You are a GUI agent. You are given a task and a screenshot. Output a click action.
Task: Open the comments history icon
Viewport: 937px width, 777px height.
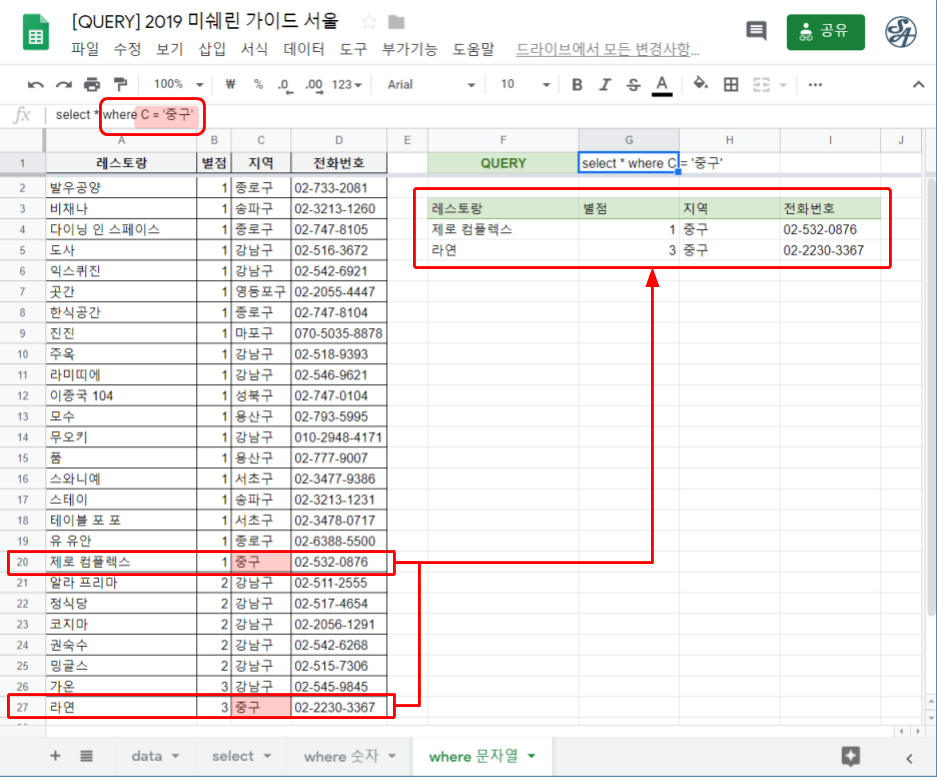tap(756, 31)
